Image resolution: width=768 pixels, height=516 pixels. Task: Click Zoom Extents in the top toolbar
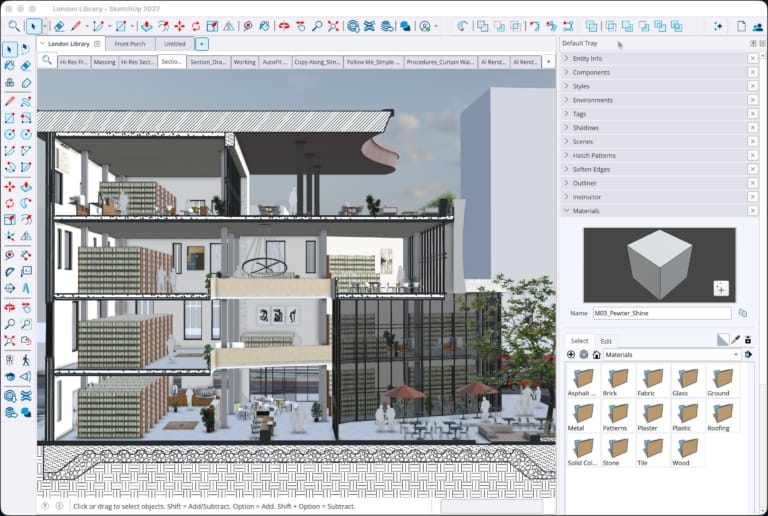[334, 26]
